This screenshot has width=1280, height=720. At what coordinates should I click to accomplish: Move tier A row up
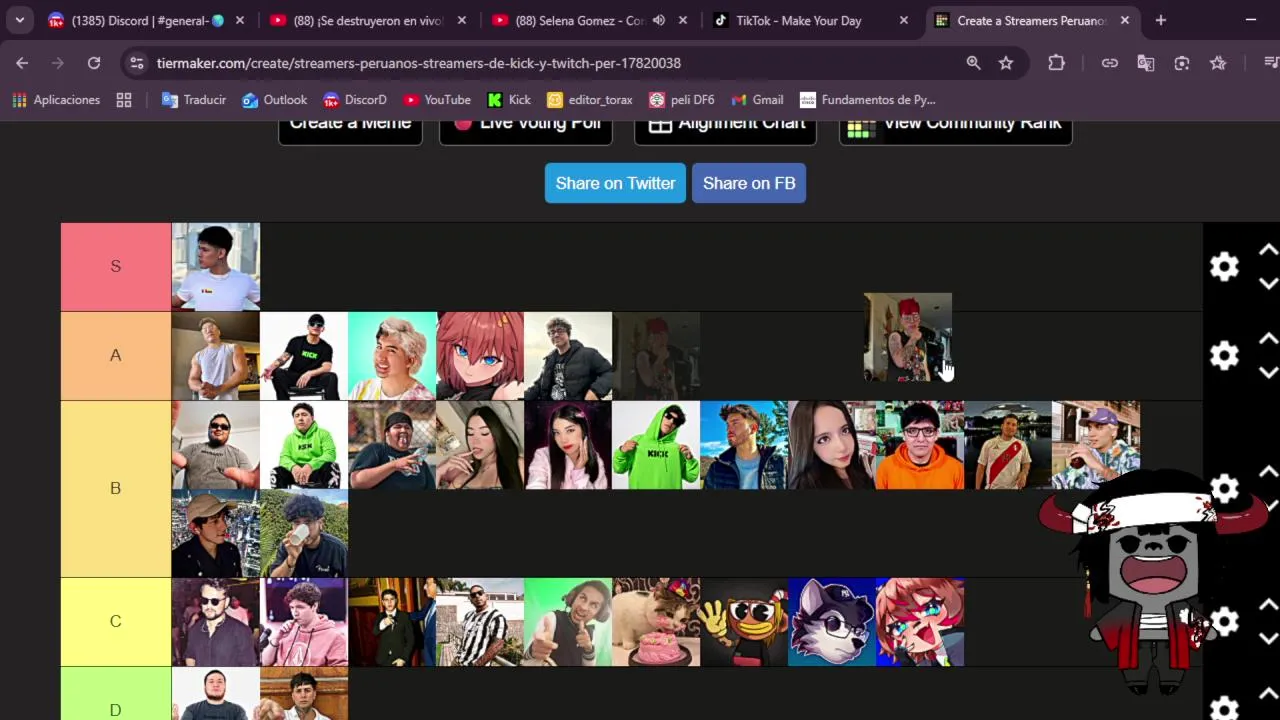click(x=1268, y=339)
